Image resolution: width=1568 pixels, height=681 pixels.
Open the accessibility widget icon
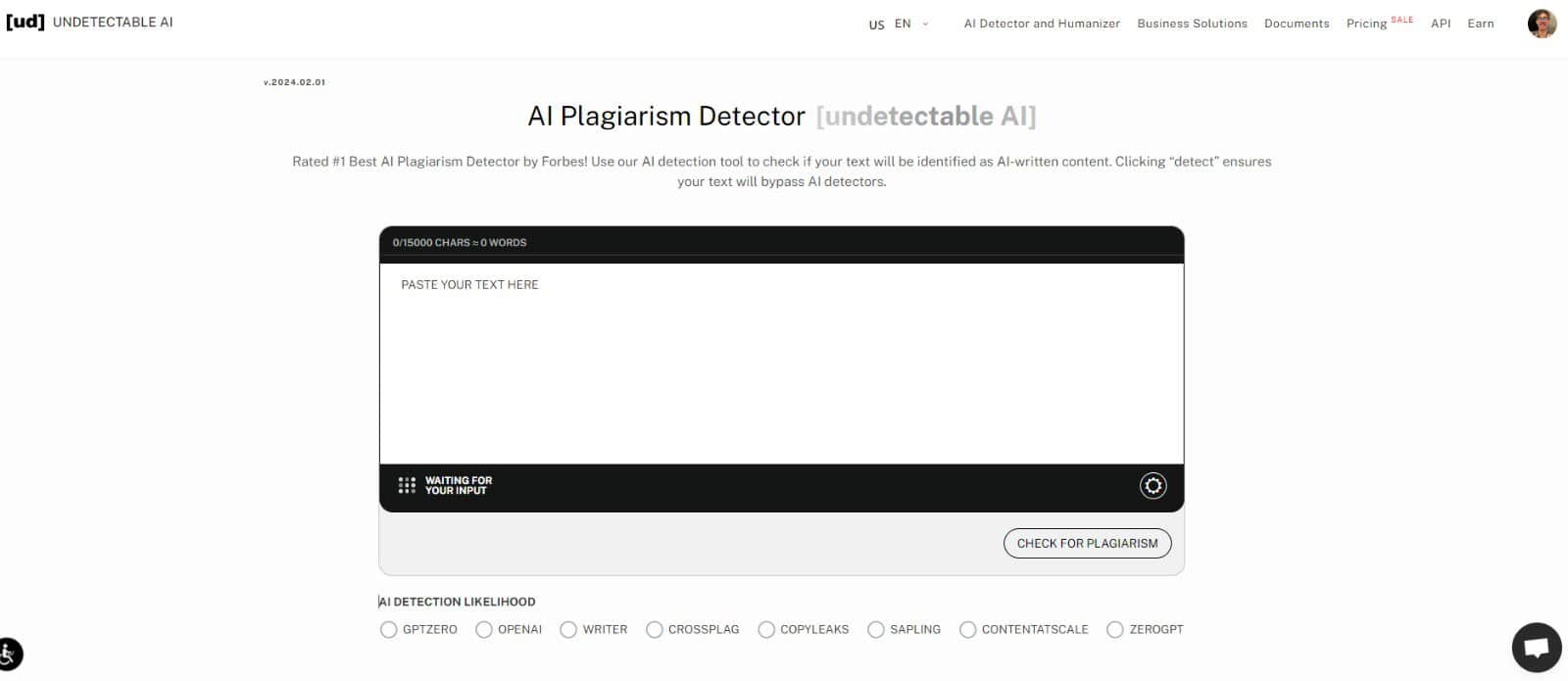coord(9,654)
